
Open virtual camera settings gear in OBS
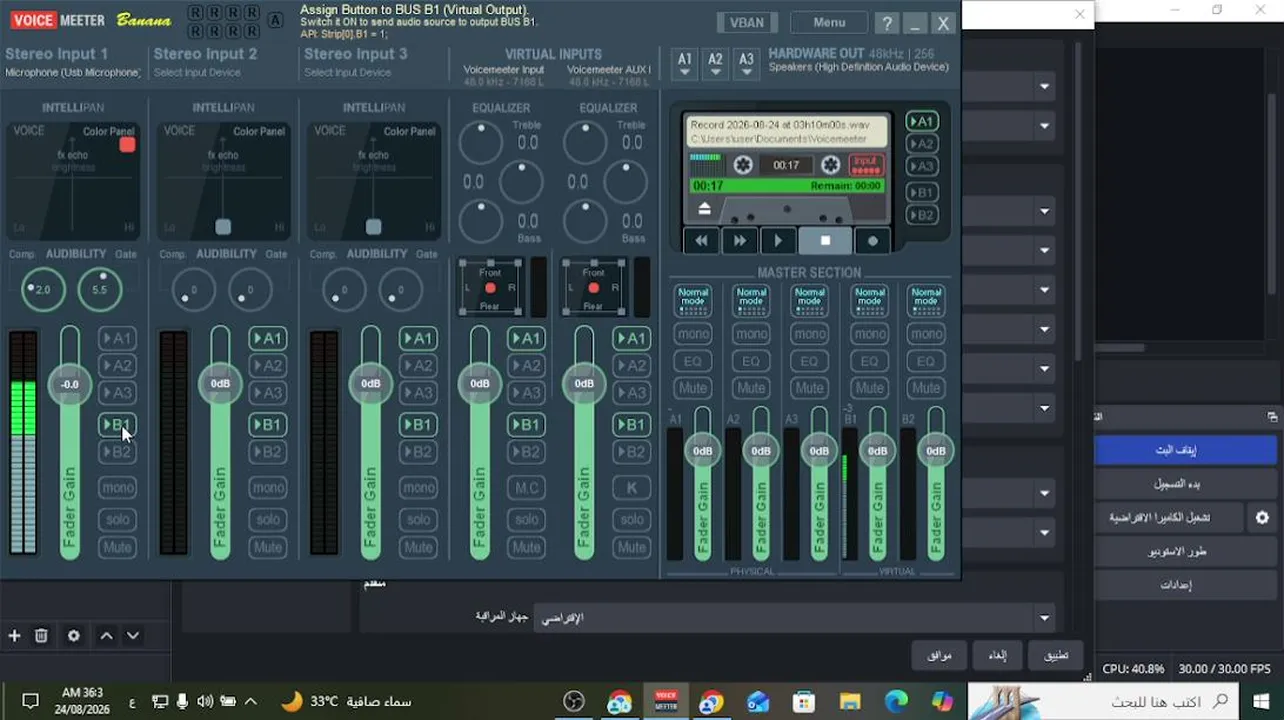1262,518
